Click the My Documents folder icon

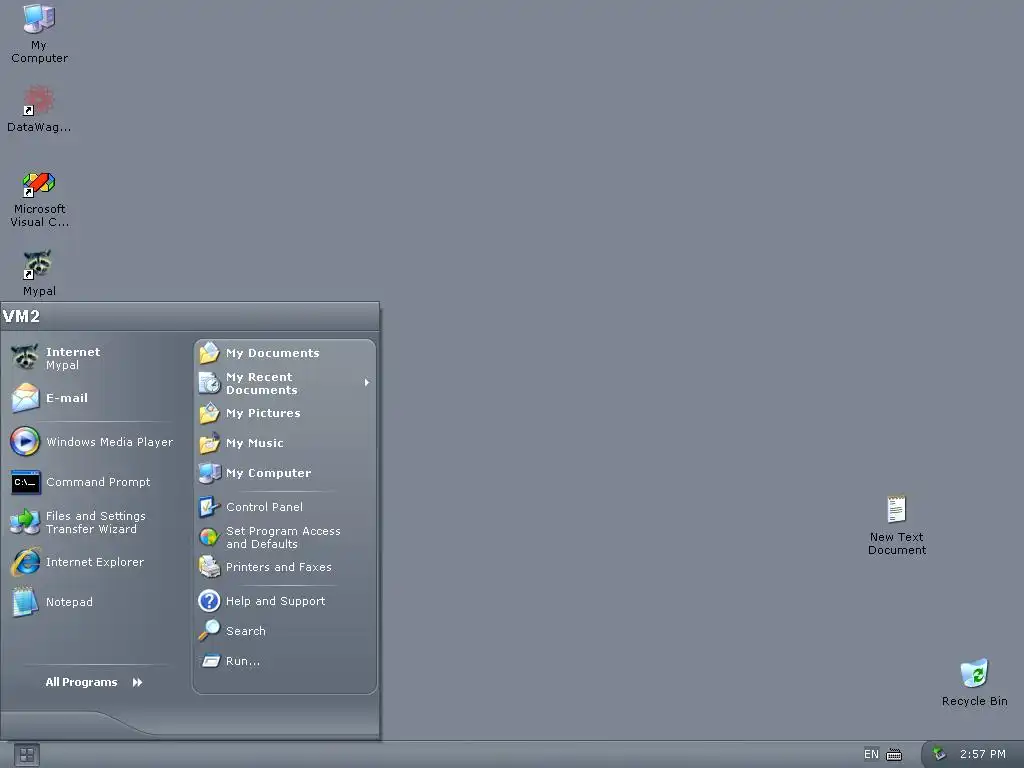(209, 353)
